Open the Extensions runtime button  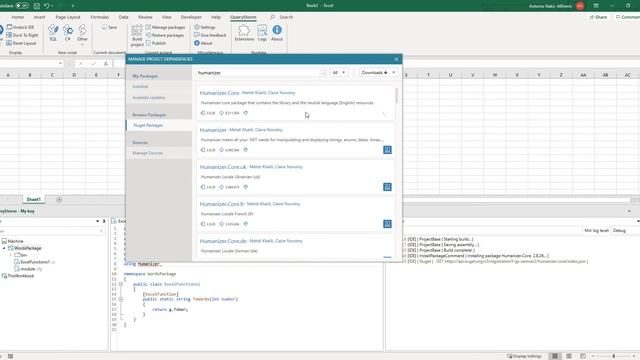244,33
